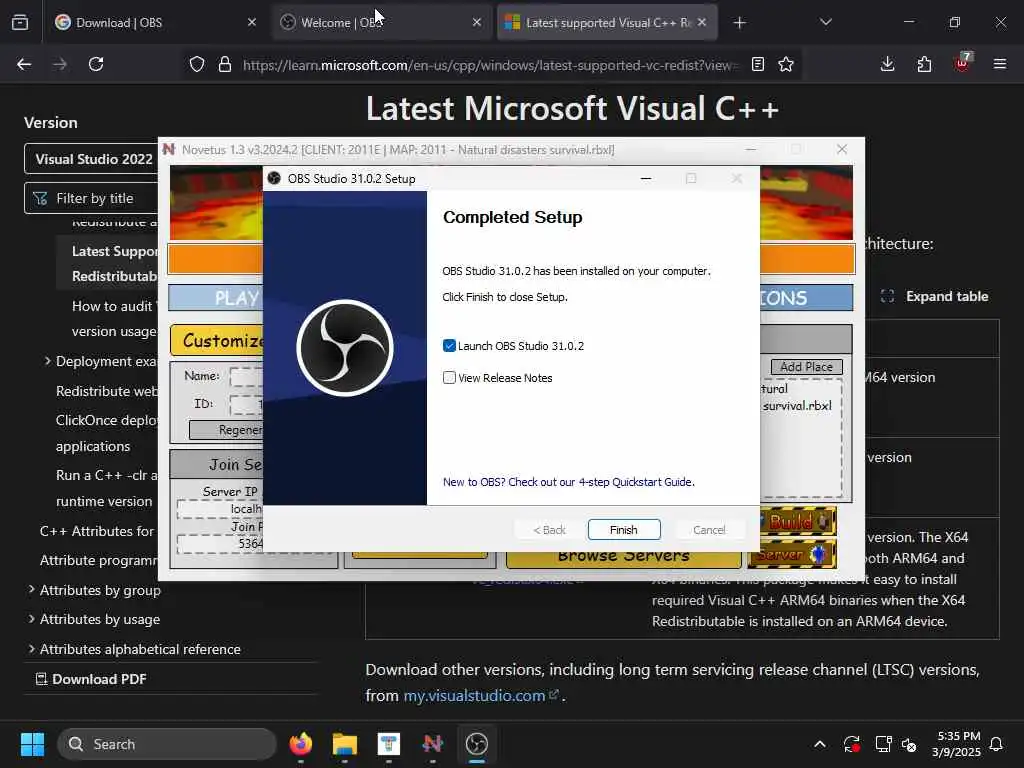Bookmark this page with the star

point(786,64)
